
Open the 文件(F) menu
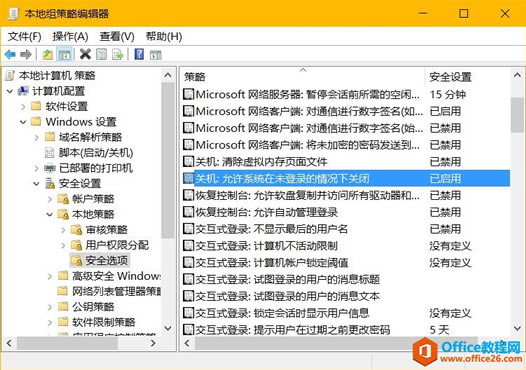point(24,36)
